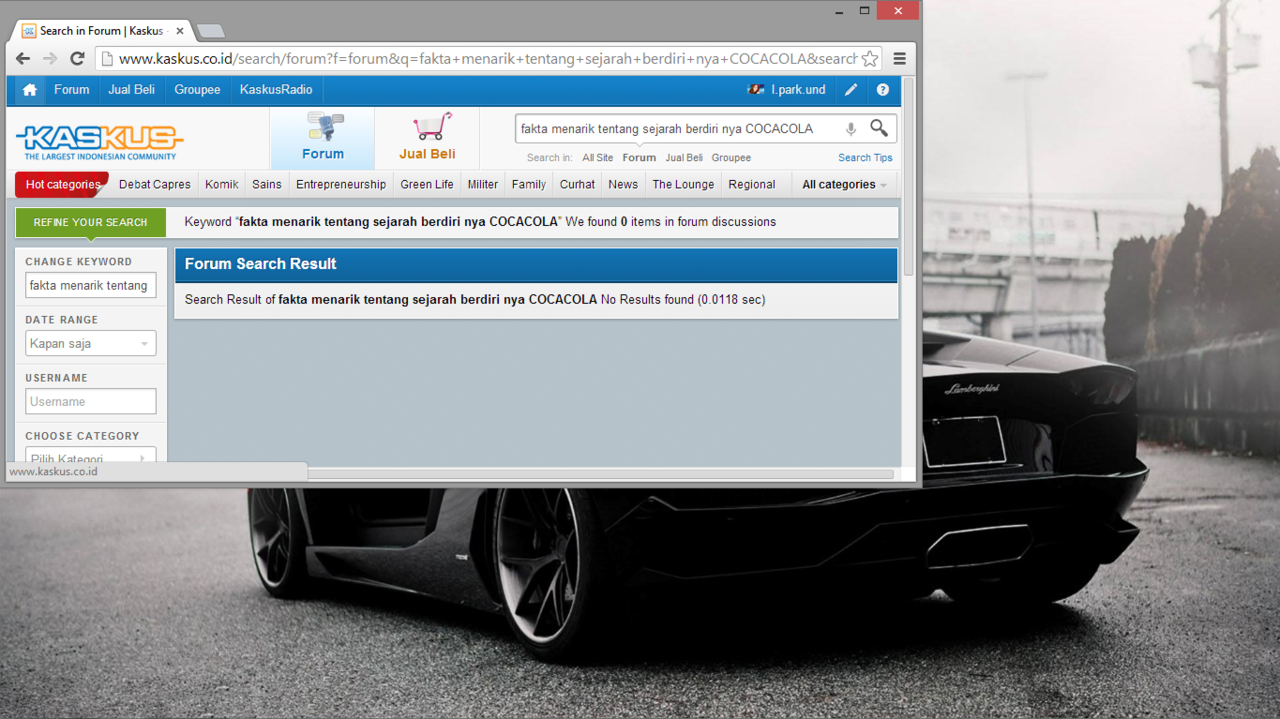
Task: Click the Kaskus home icon
Action: click(30, 90)
